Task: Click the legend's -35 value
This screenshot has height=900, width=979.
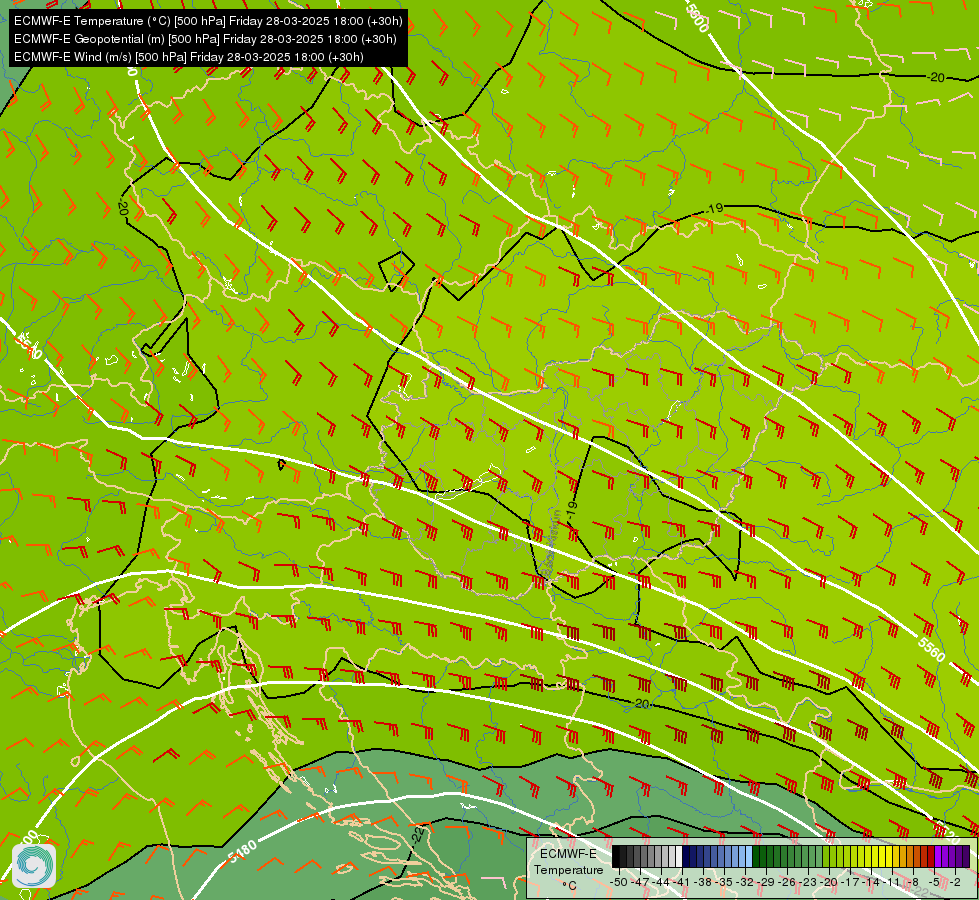Action: (x=724, y=883)
